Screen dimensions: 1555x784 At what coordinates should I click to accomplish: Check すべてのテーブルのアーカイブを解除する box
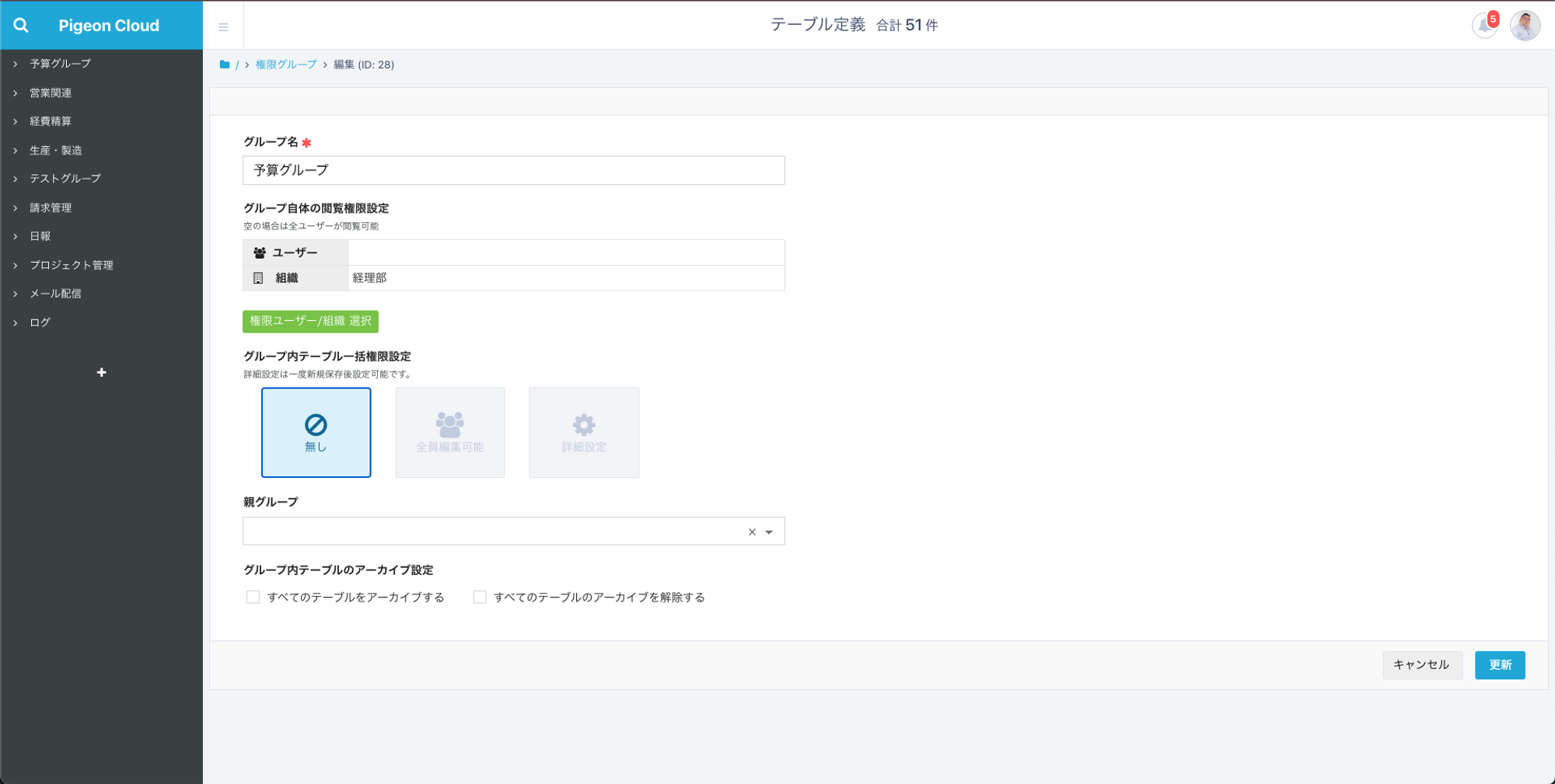click(x=480, y=598)
